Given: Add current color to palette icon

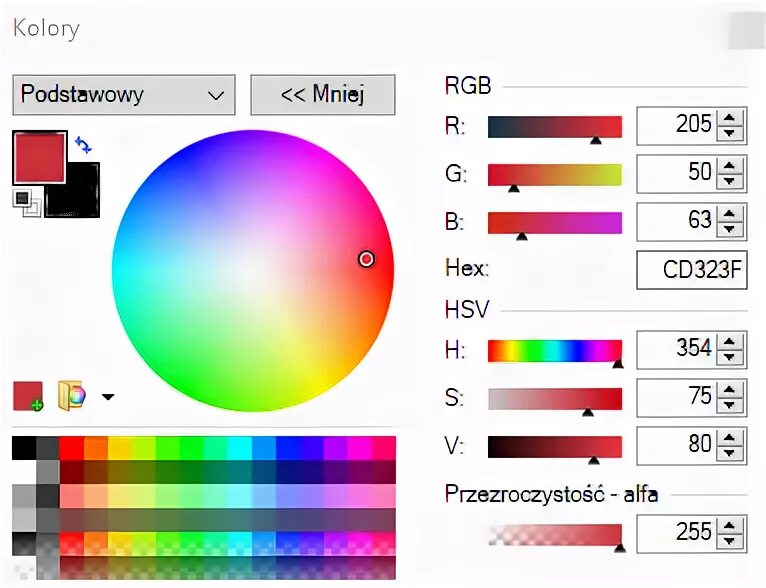Looking at the screenshot, I should 28,396.
